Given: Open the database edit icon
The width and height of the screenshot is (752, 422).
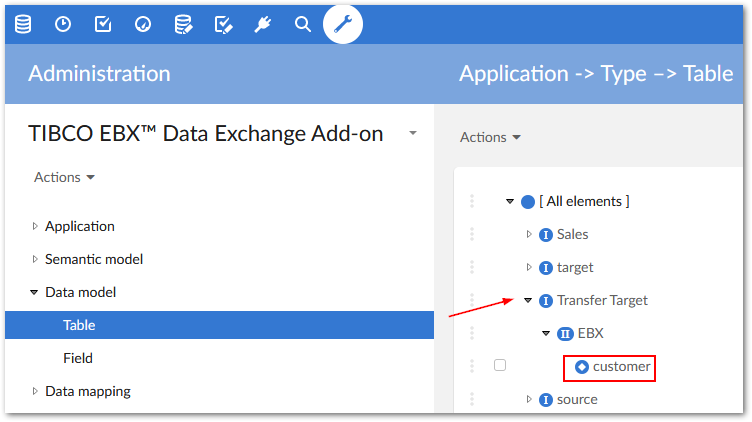Looking at the screenshot, I should pos(183,24).
